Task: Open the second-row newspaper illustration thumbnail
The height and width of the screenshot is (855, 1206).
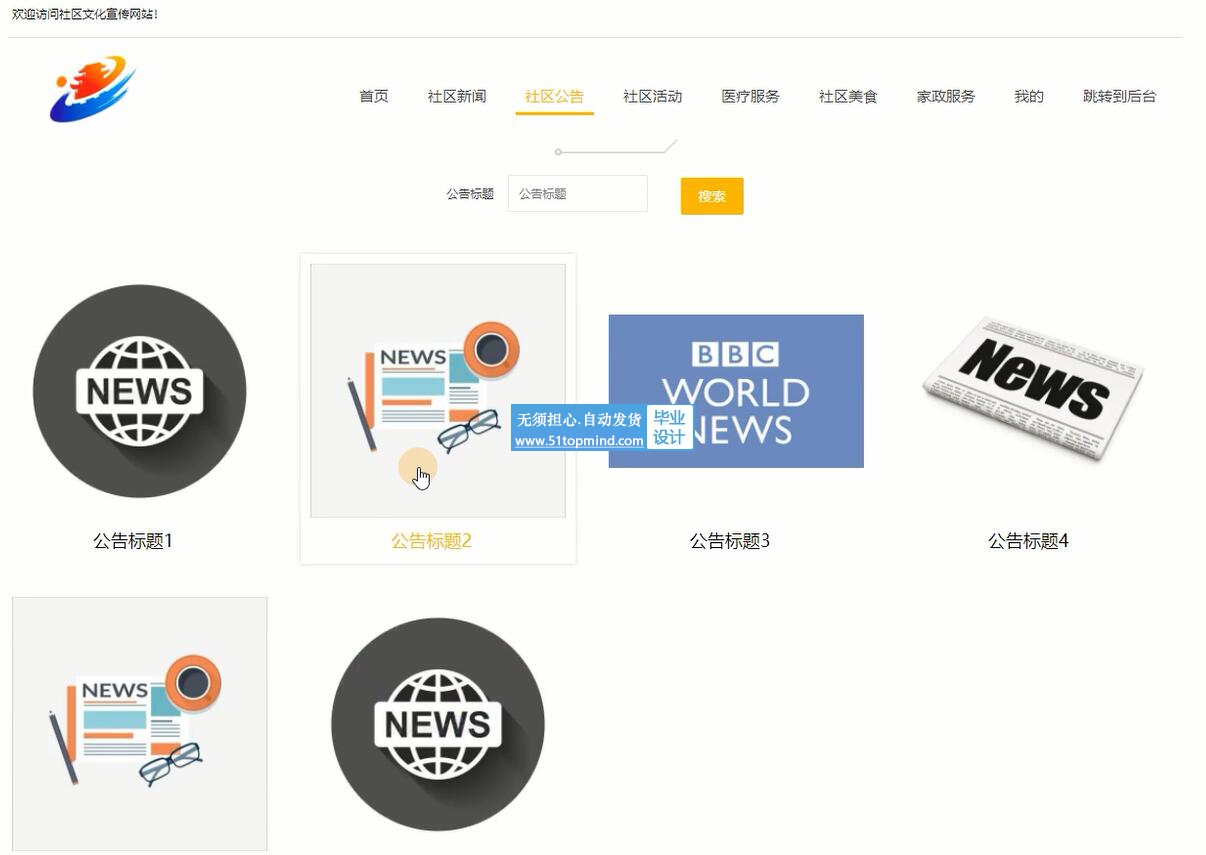Action: (x=140, y=724)
